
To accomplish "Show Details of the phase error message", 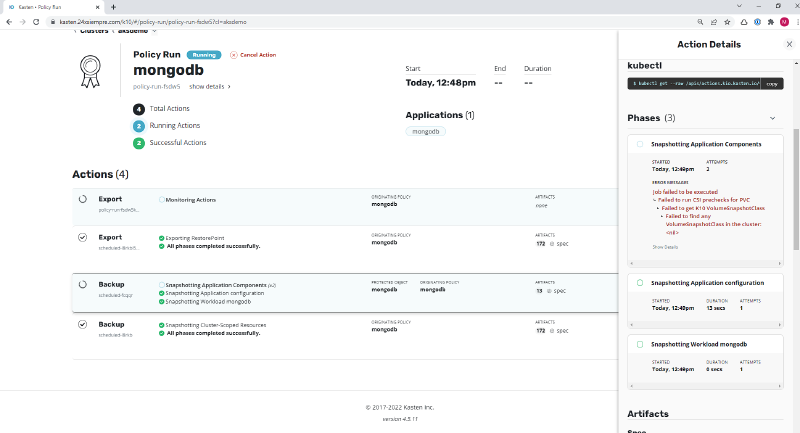I will pyautogui.click(x=665, y=247).
